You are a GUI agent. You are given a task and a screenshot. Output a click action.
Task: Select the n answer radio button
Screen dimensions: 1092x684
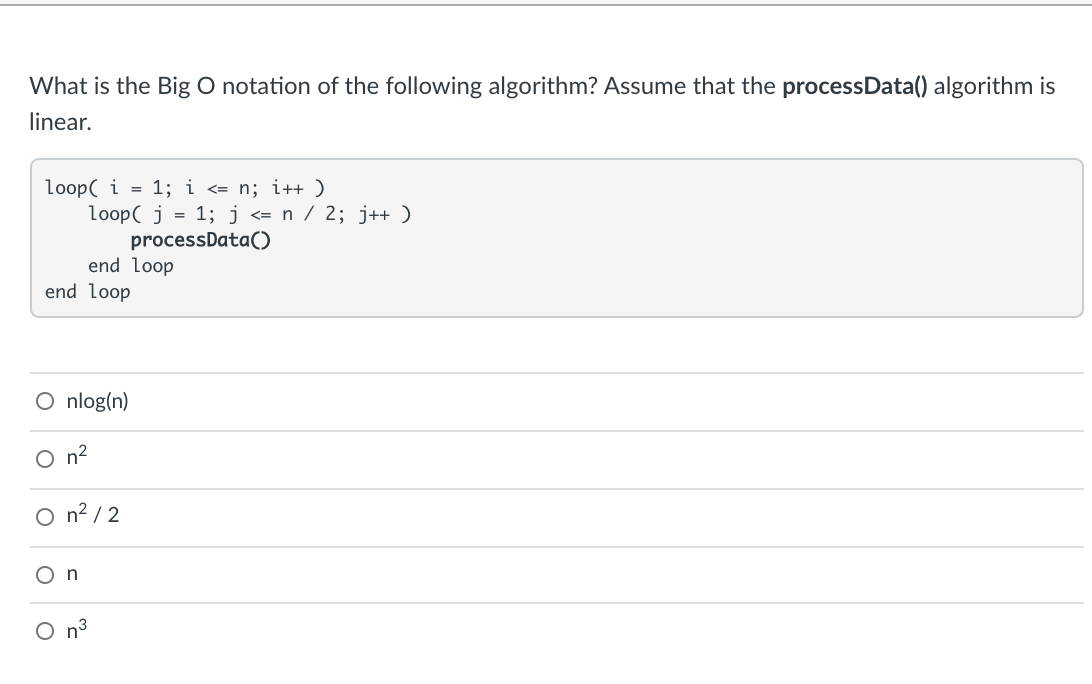tap(44, 573)
